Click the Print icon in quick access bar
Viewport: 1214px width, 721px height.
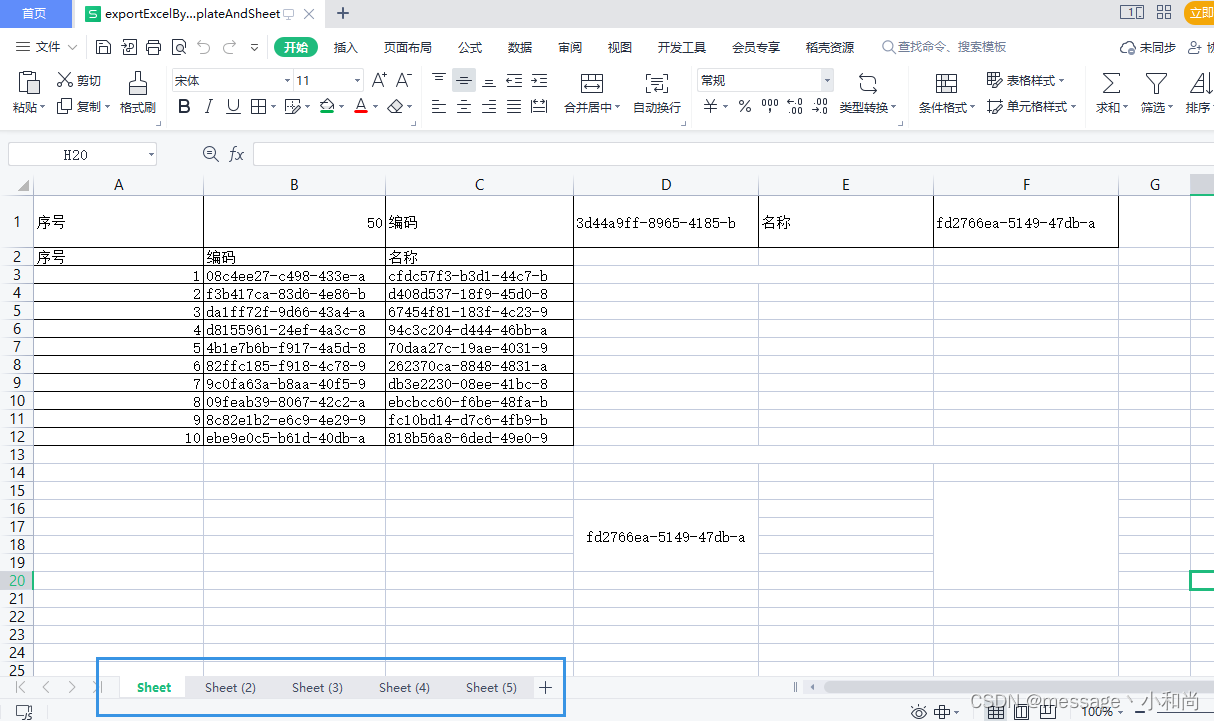tap(153, 47)
